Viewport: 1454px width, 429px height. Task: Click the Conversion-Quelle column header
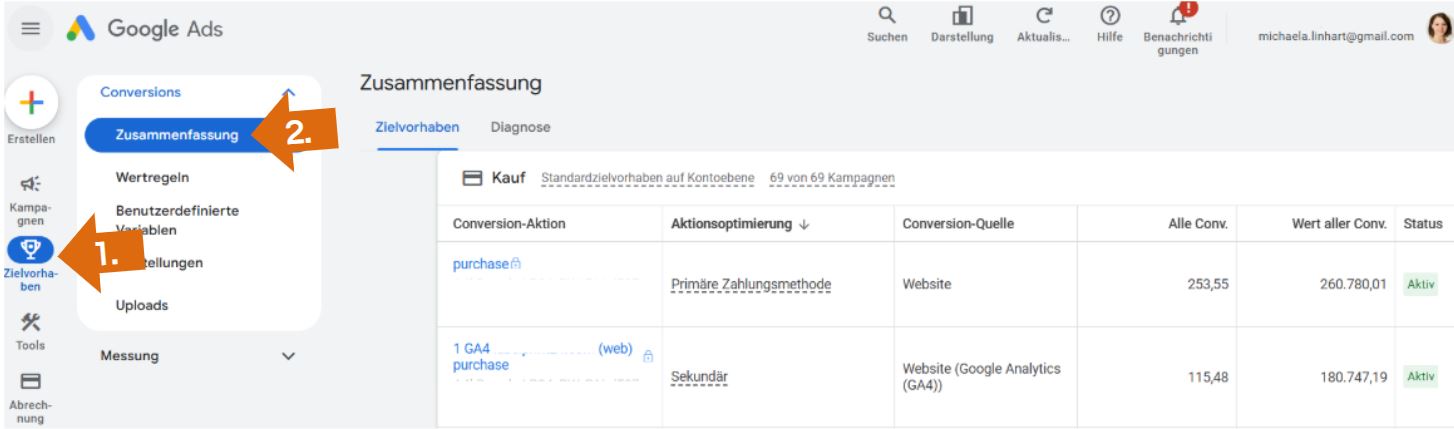(x=958, y=224)
